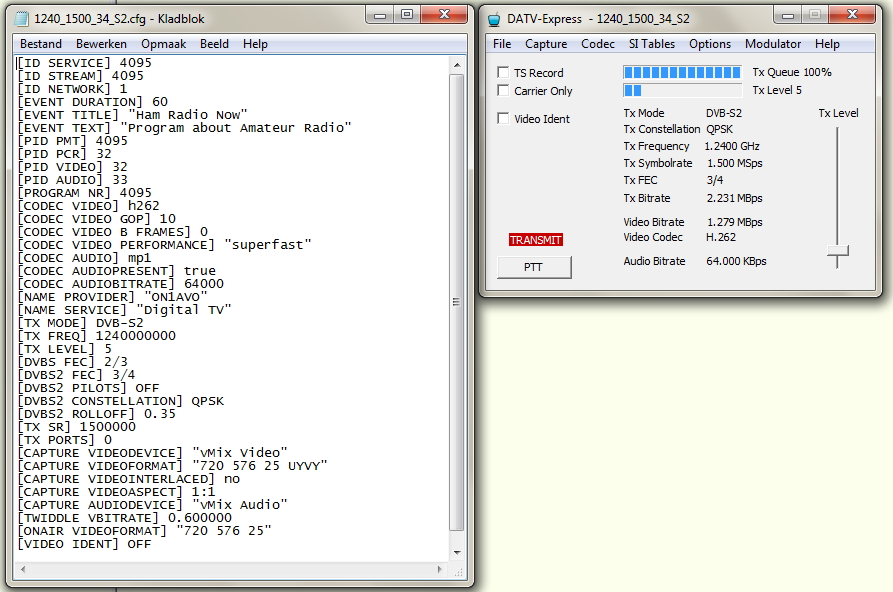Open Opmaak menu in Kladblok
Image resolution: width=893 pixels, height=592 pixels.
(x=163, y=44)
